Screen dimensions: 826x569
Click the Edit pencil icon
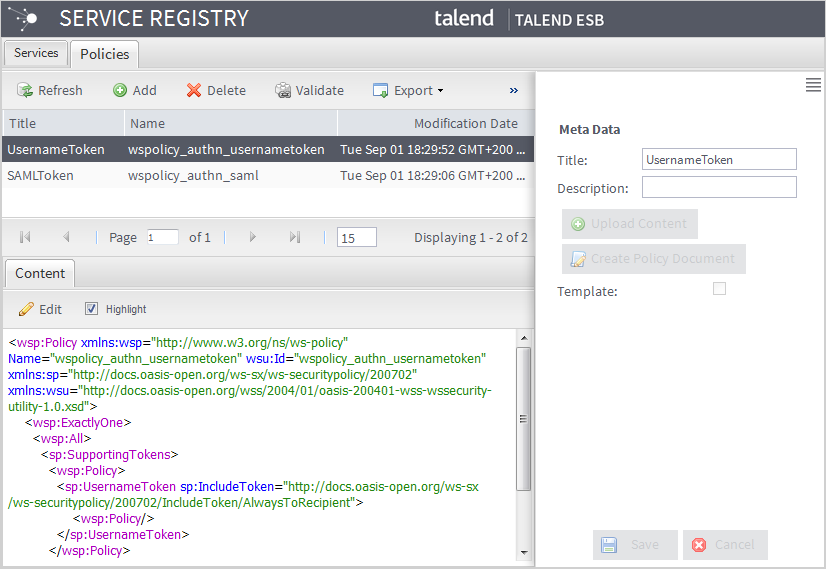[27, 309]
